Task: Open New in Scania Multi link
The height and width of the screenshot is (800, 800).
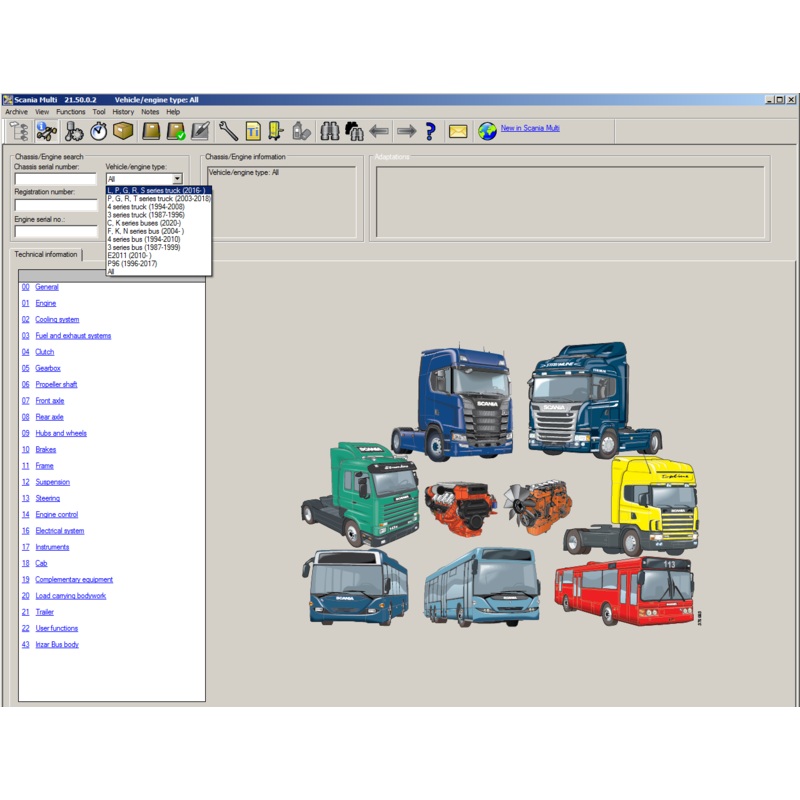Action: click(x=530, y=128)
